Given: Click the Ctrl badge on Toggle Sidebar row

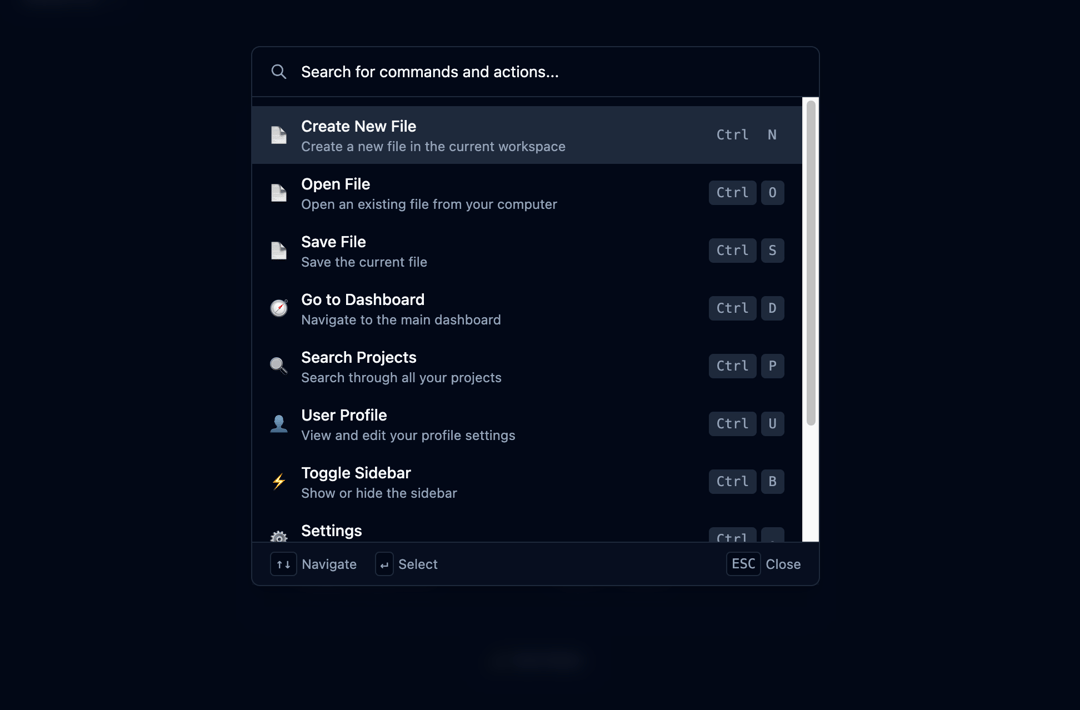Looking at the screenshot, I should click(732, 482).
